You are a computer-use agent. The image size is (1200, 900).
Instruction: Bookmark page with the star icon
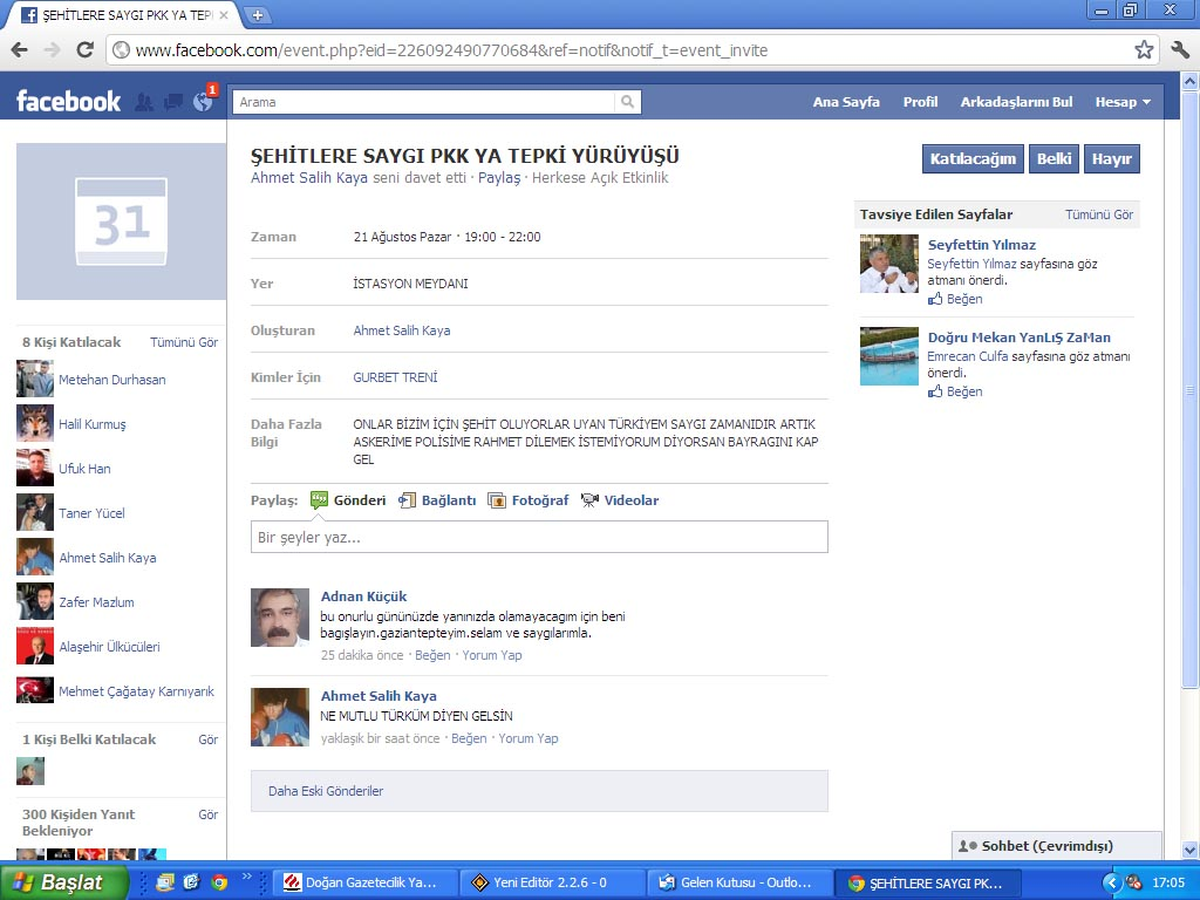1144,49
